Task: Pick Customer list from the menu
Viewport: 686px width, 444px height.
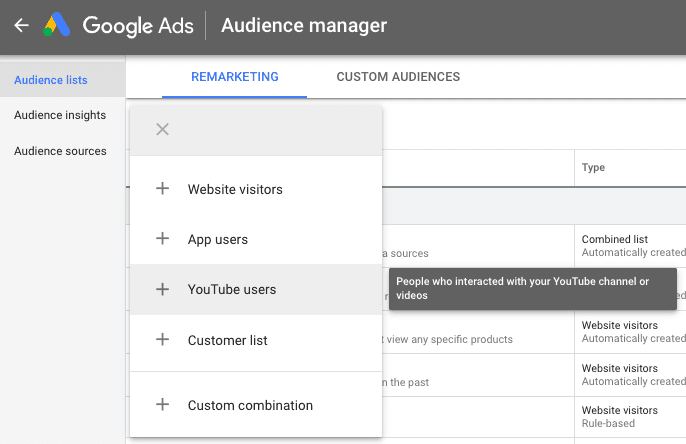Action: (226, 340)
